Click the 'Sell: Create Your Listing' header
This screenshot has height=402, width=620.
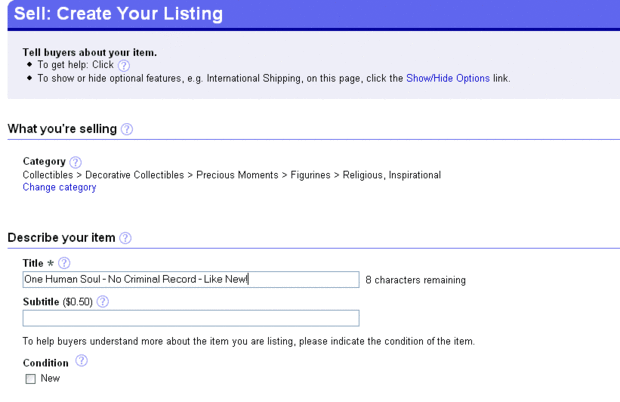tap(118, 14)
